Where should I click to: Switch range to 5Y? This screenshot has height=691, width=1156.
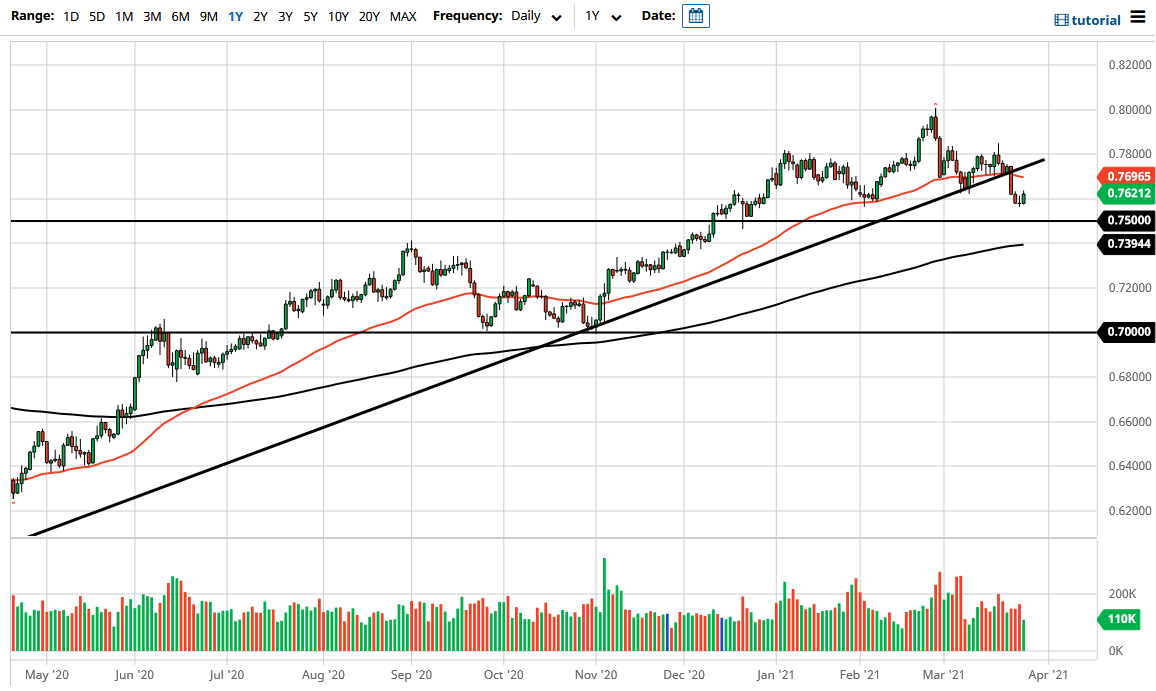coord(310,16)
